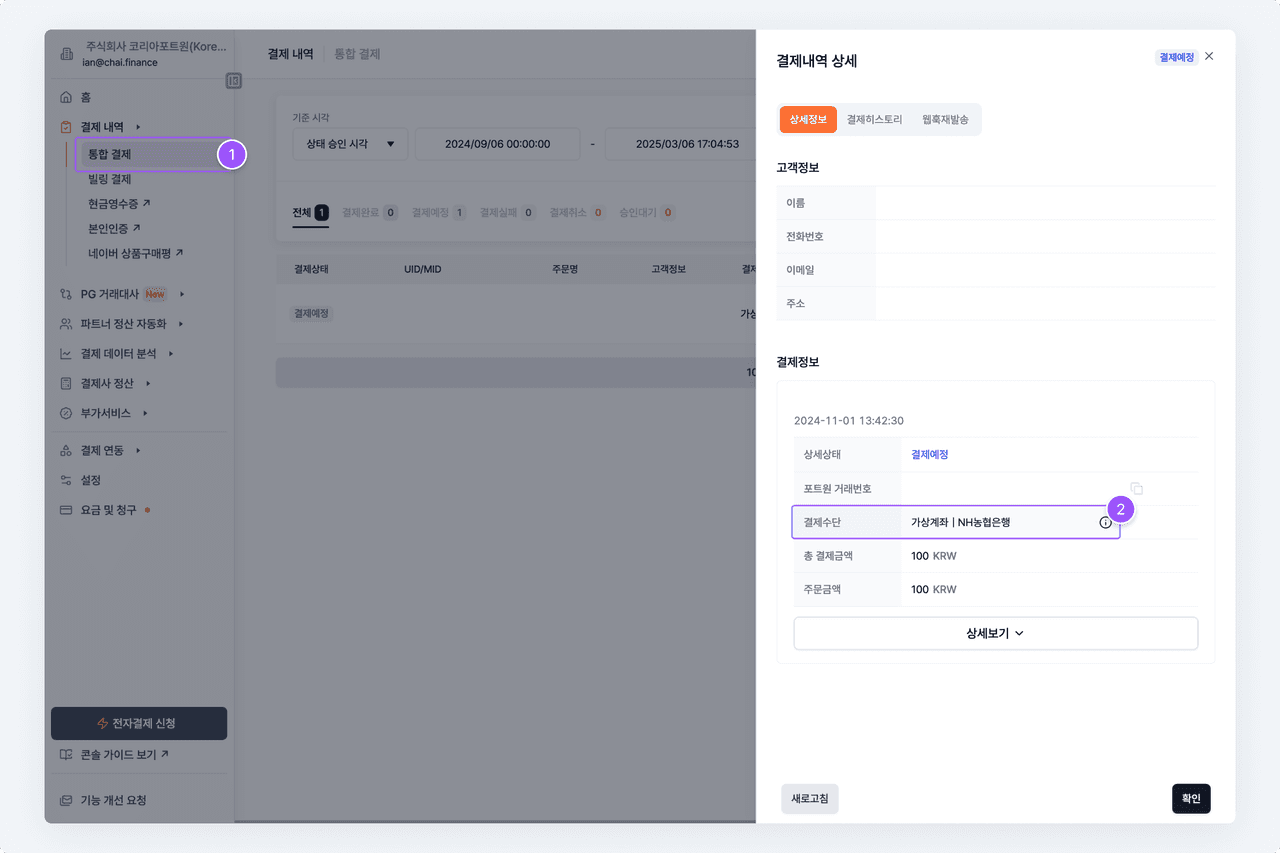Image resolution: width=1280 pixels, height=853 pixels.
Task: Filter by 결제예정 status tab
Action: pyautogui.click(x=438, y=213)
